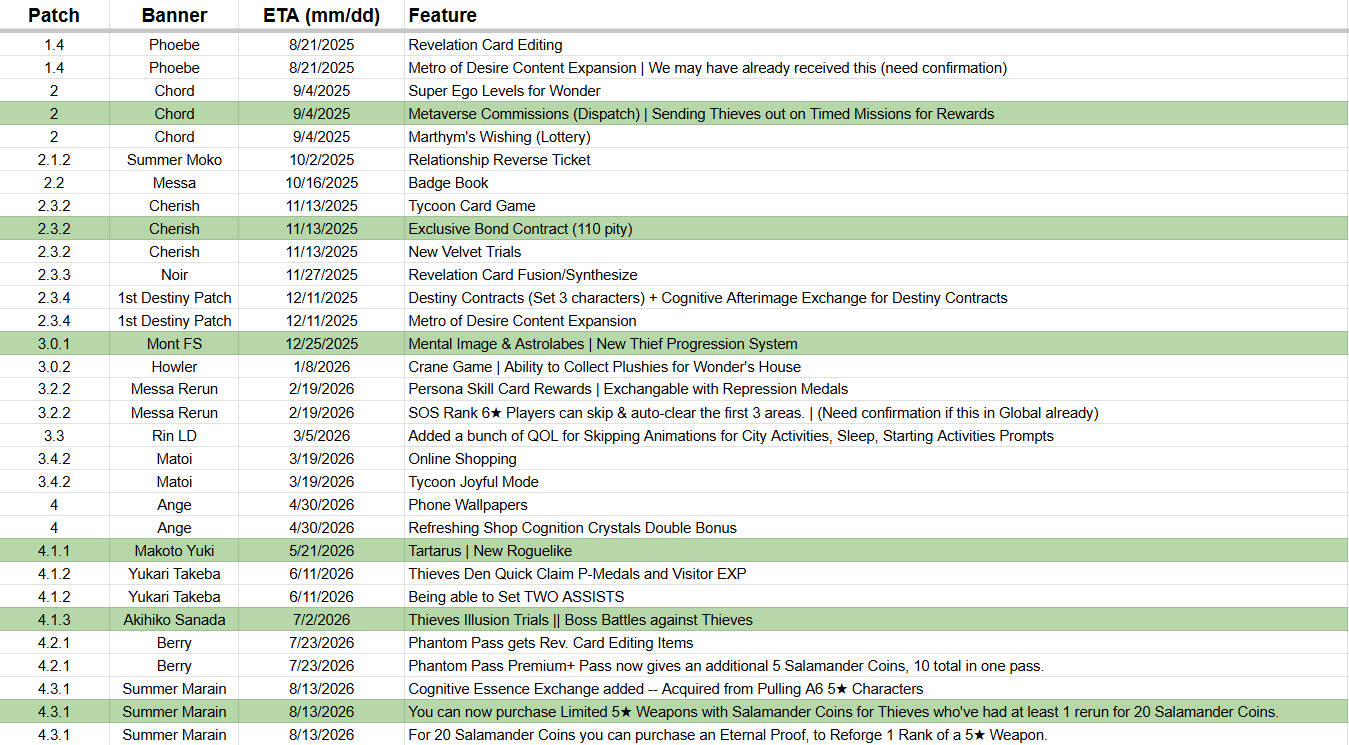1349x745 pixels.
Task: Select the Eternal Proof Reforge feature cell
Action: tap(876, 735)
